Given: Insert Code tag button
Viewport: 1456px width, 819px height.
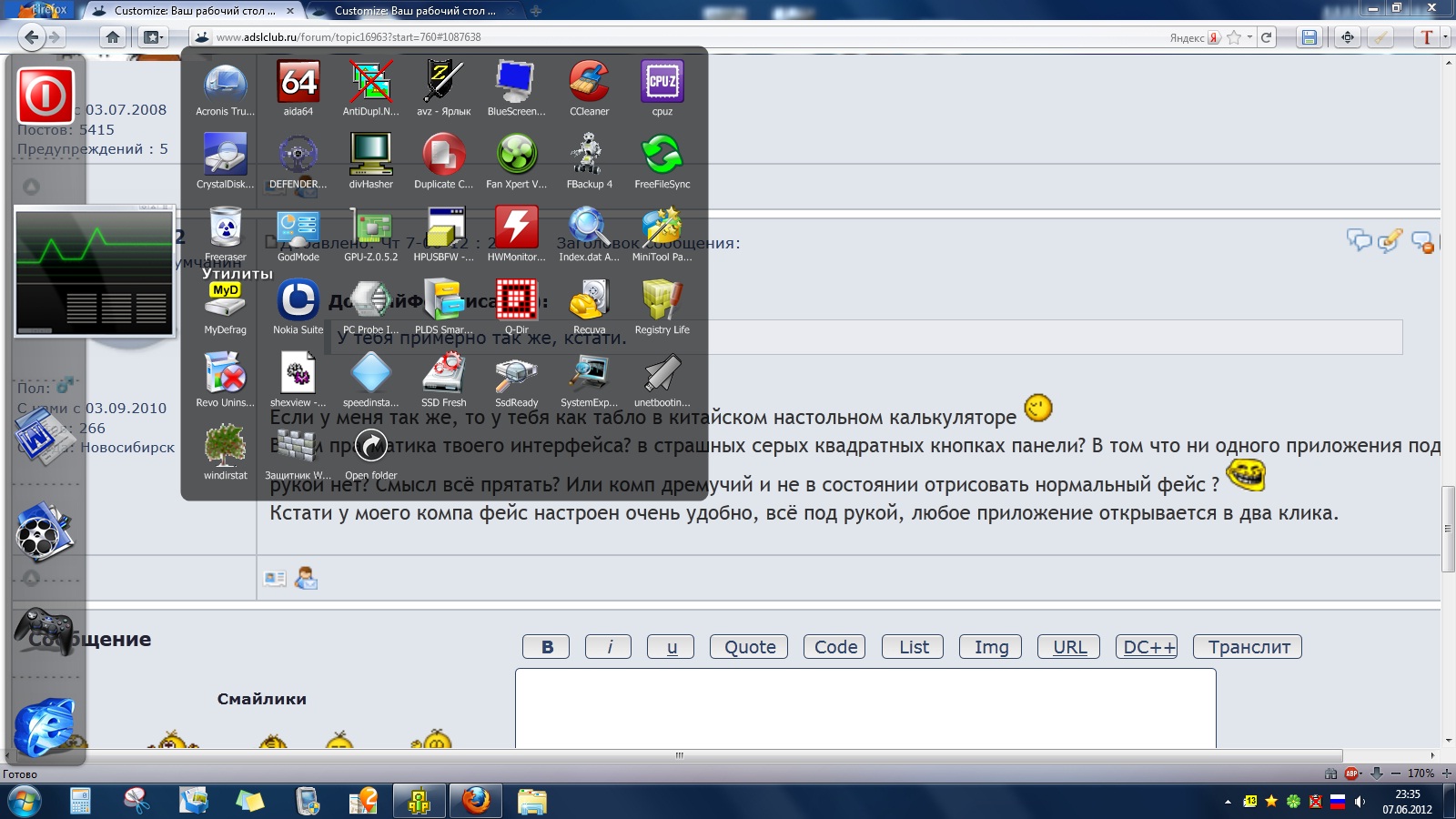Looking at the screenshot, I should pos(834,647).
